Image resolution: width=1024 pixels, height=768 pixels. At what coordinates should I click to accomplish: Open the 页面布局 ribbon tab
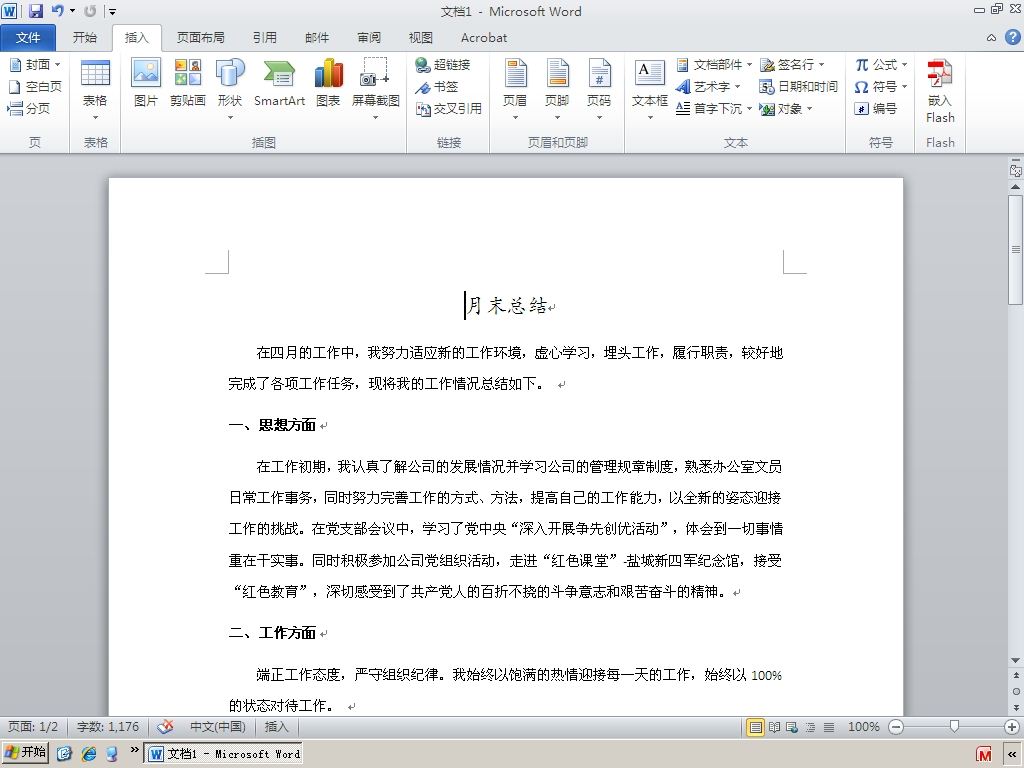200,38
